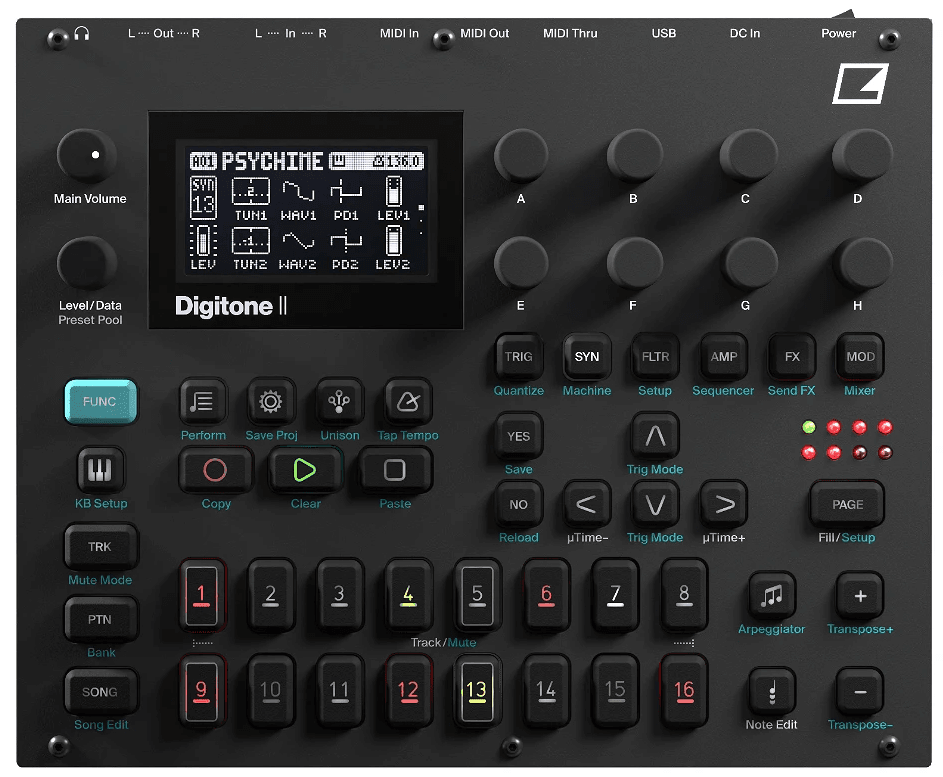Click the Save Proj gear icon button
The height and width of the screenshot is (777, 943).
coord(271,401)
